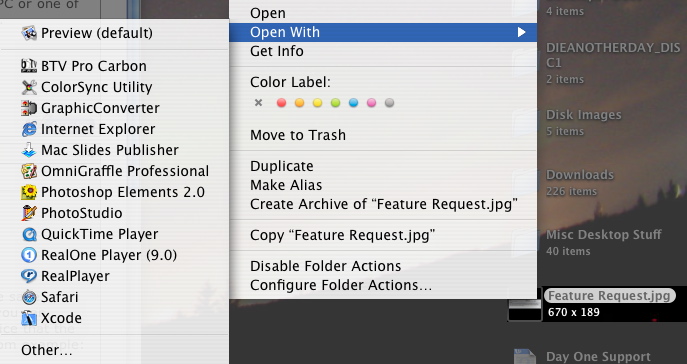
Task: Click the RealPlayer icon
Action: click(29, 276)
